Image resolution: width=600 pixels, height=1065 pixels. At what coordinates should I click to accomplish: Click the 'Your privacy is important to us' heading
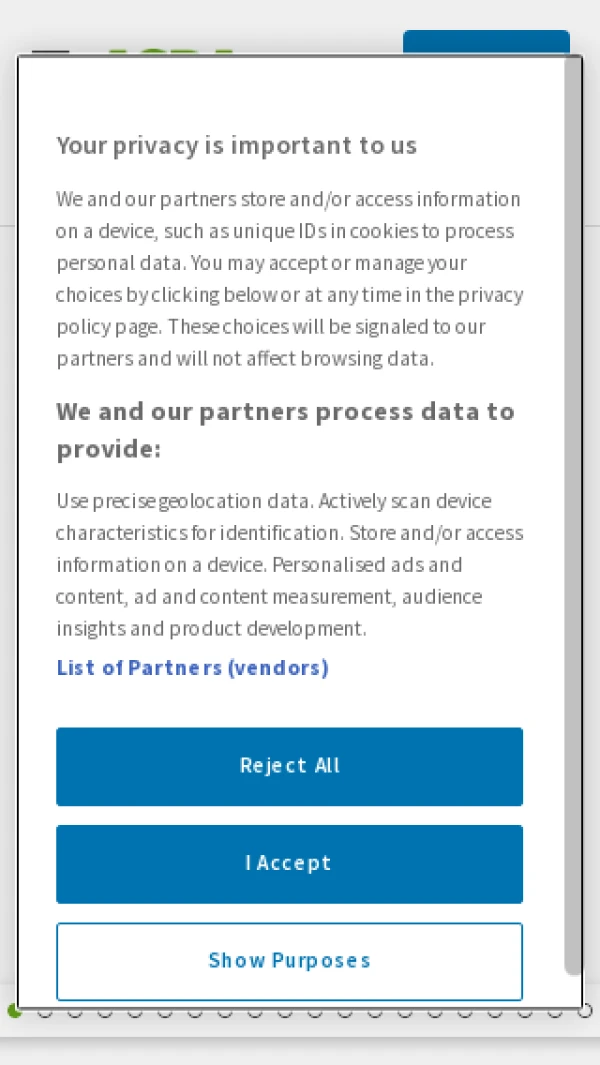pyautogui.click(x=236, y=145)
